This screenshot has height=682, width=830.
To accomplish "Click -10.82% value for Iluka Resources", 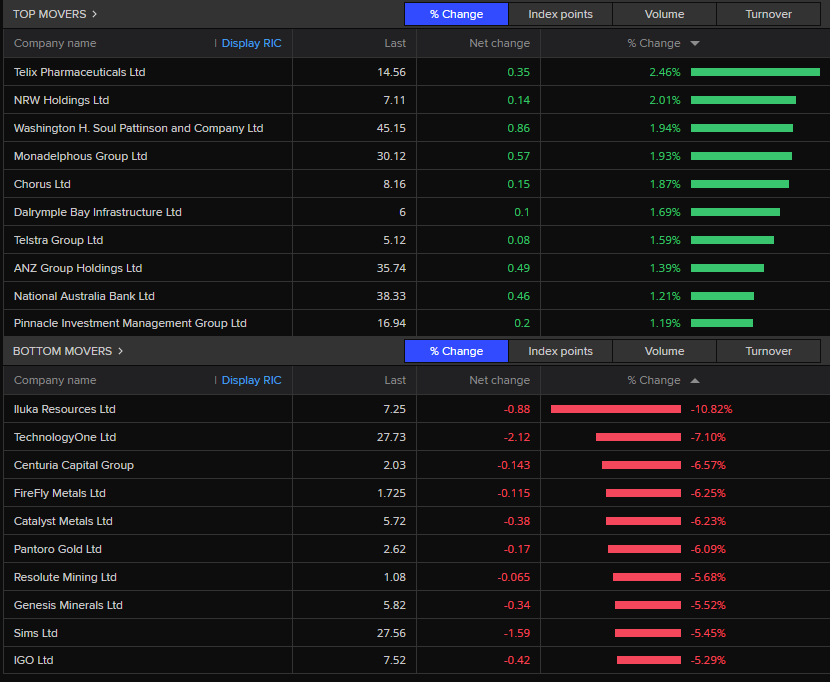I will pos(711,409).
